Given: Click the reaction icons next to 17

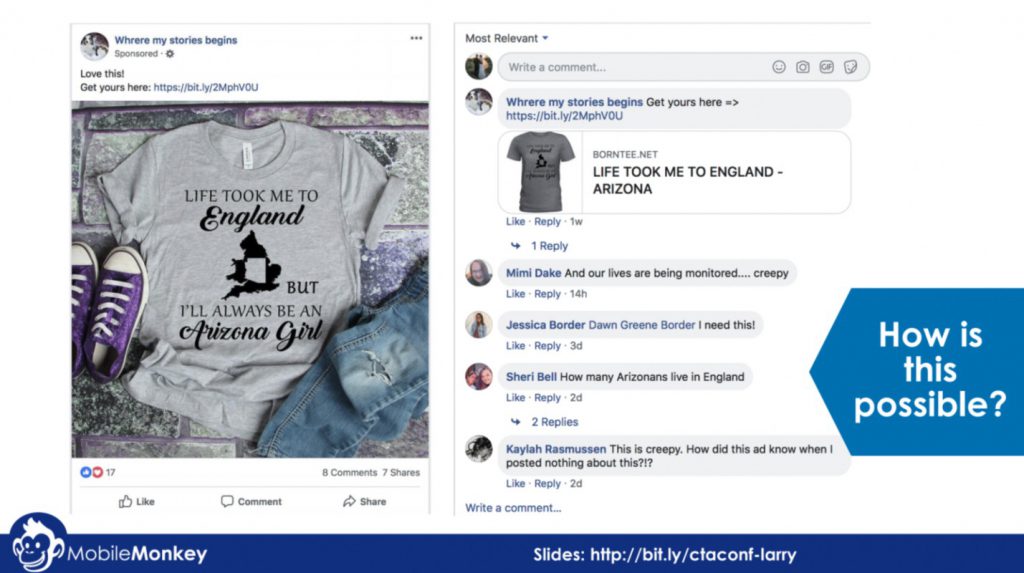Looking at the screenshot, I should coord(91,472).
